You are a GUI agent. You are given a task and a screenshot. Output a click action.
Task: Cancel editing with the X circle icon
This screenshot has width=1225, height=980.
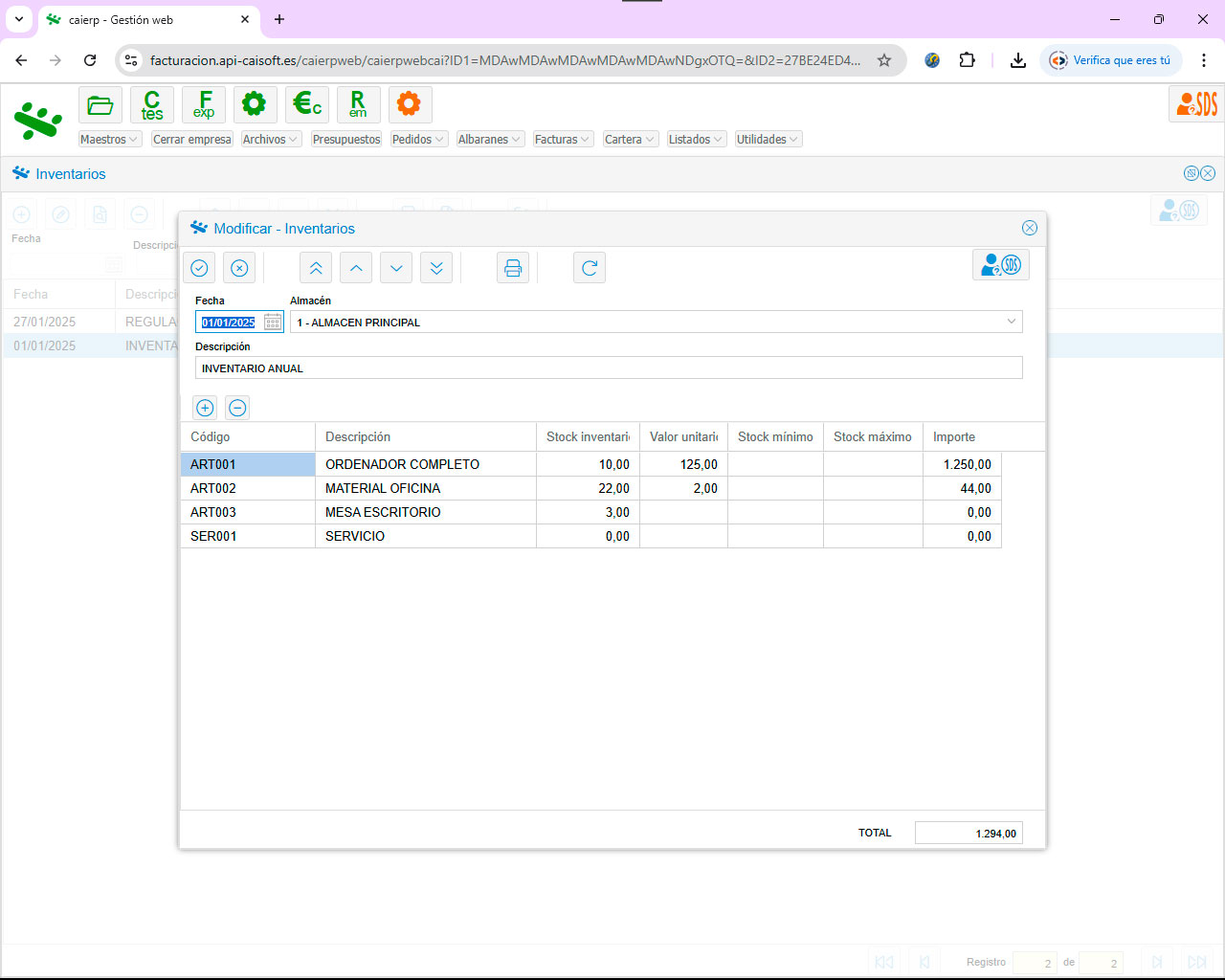(239, 268)
